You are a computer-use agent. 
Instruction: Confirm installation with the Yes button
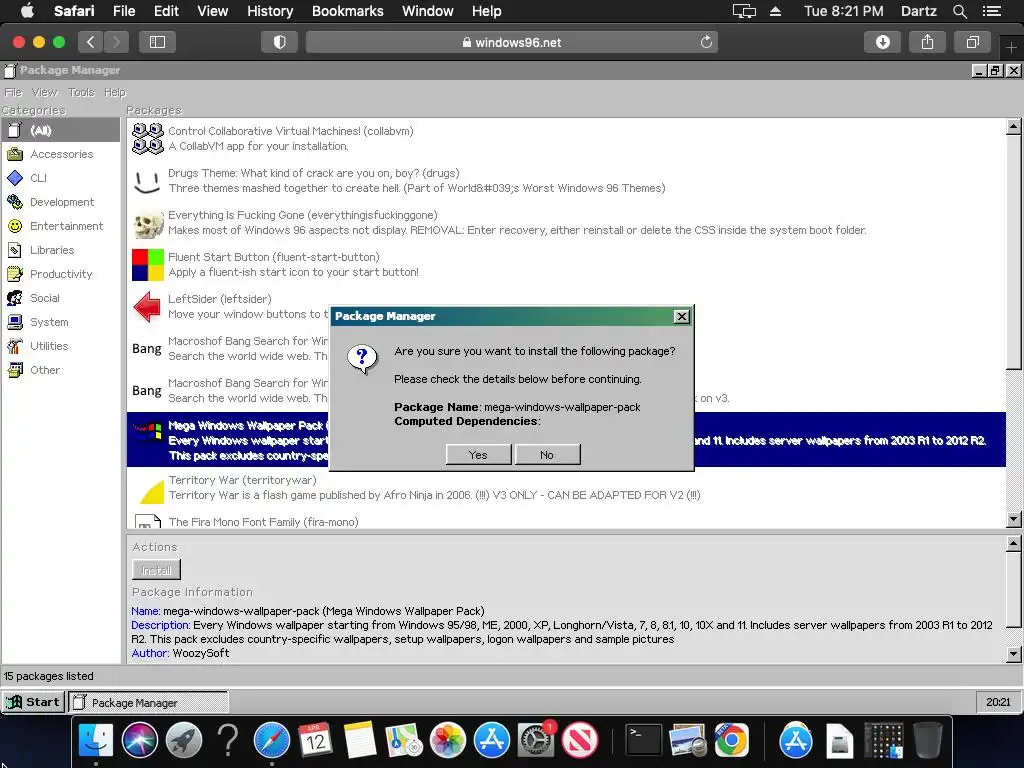pyautogui.click(x=478, y=455)
